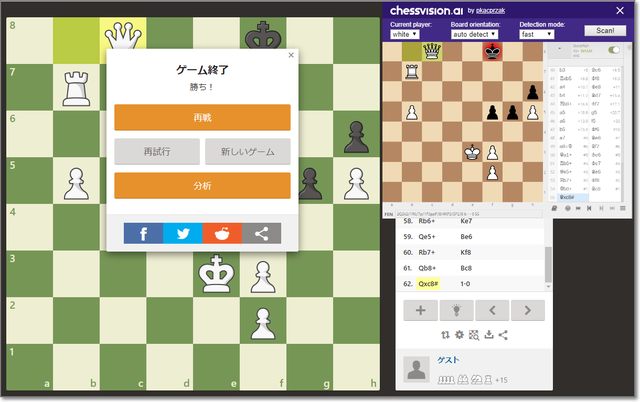
Task: Click the plus button below the move list
Action: (420, 310)
